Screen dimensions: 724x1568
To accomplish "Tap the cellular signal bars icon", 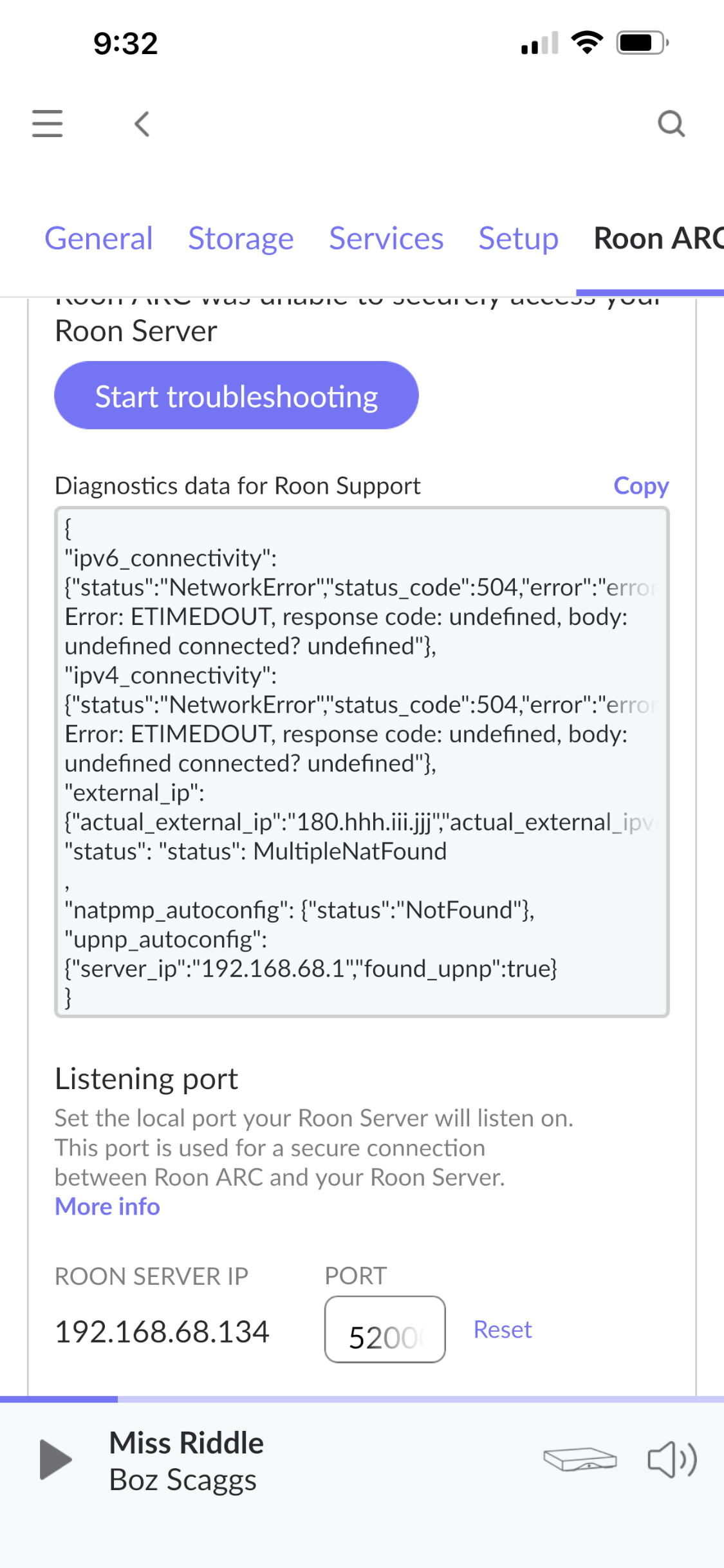I will [x=540, y=43].
